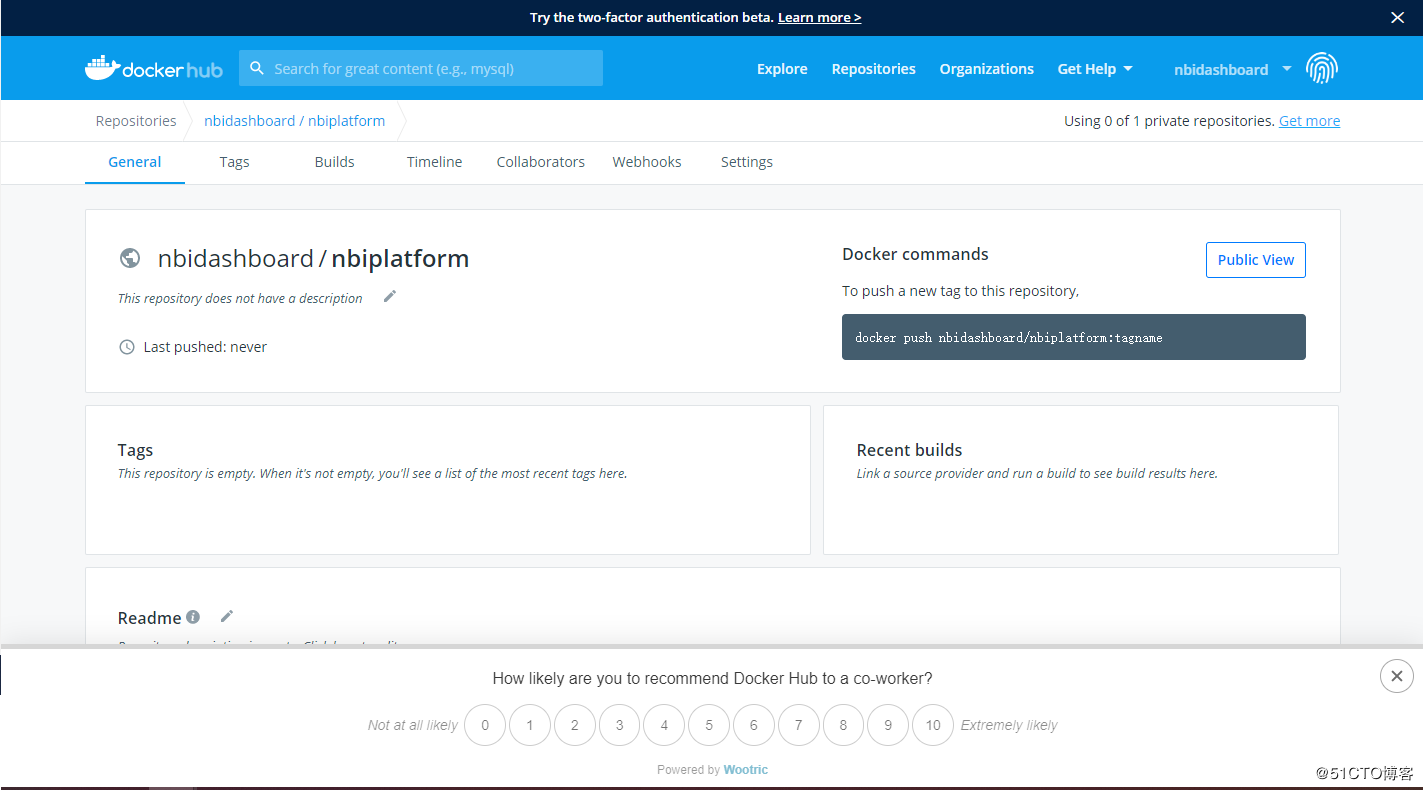The image size is (1423, 790).
Task: Click the signal icon in the top right corner
Action: pyautogui.click(x=1322, y=67)
